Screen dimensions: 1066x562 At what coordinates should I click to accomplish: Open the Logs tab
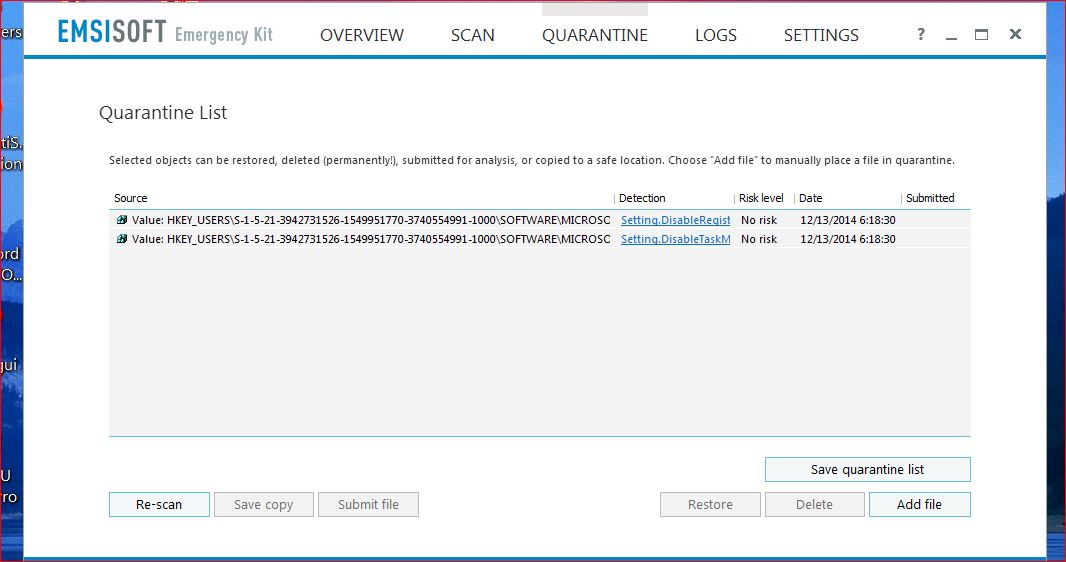(x=715, y=35)
